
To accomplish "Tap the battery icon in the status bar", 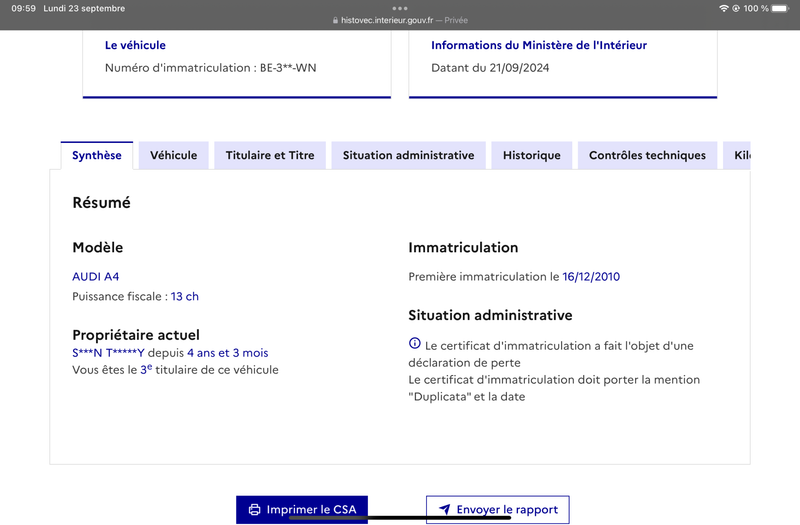I will pos(781,8).
